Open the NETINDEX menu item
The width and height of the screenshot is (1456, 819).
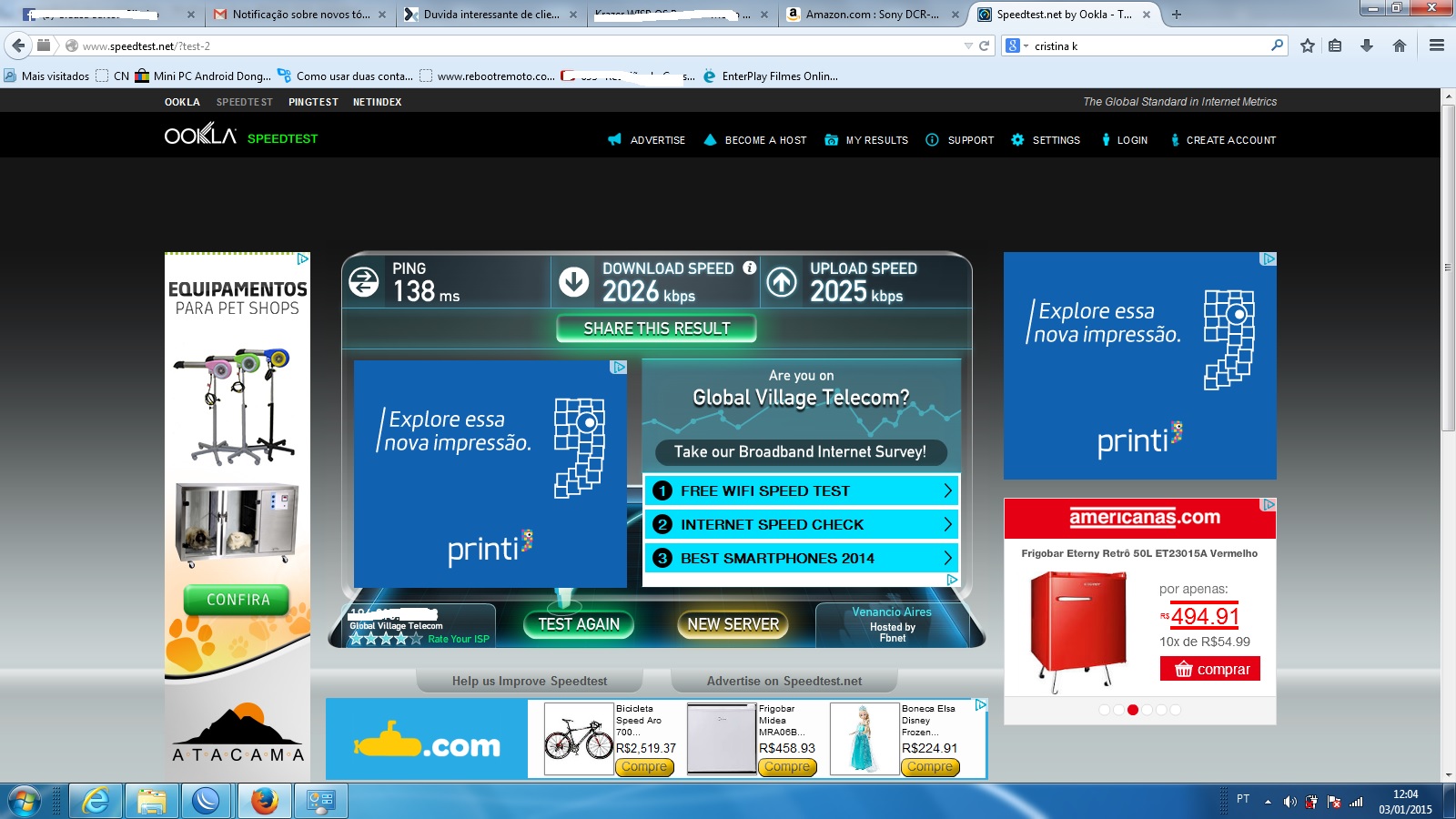378,102
